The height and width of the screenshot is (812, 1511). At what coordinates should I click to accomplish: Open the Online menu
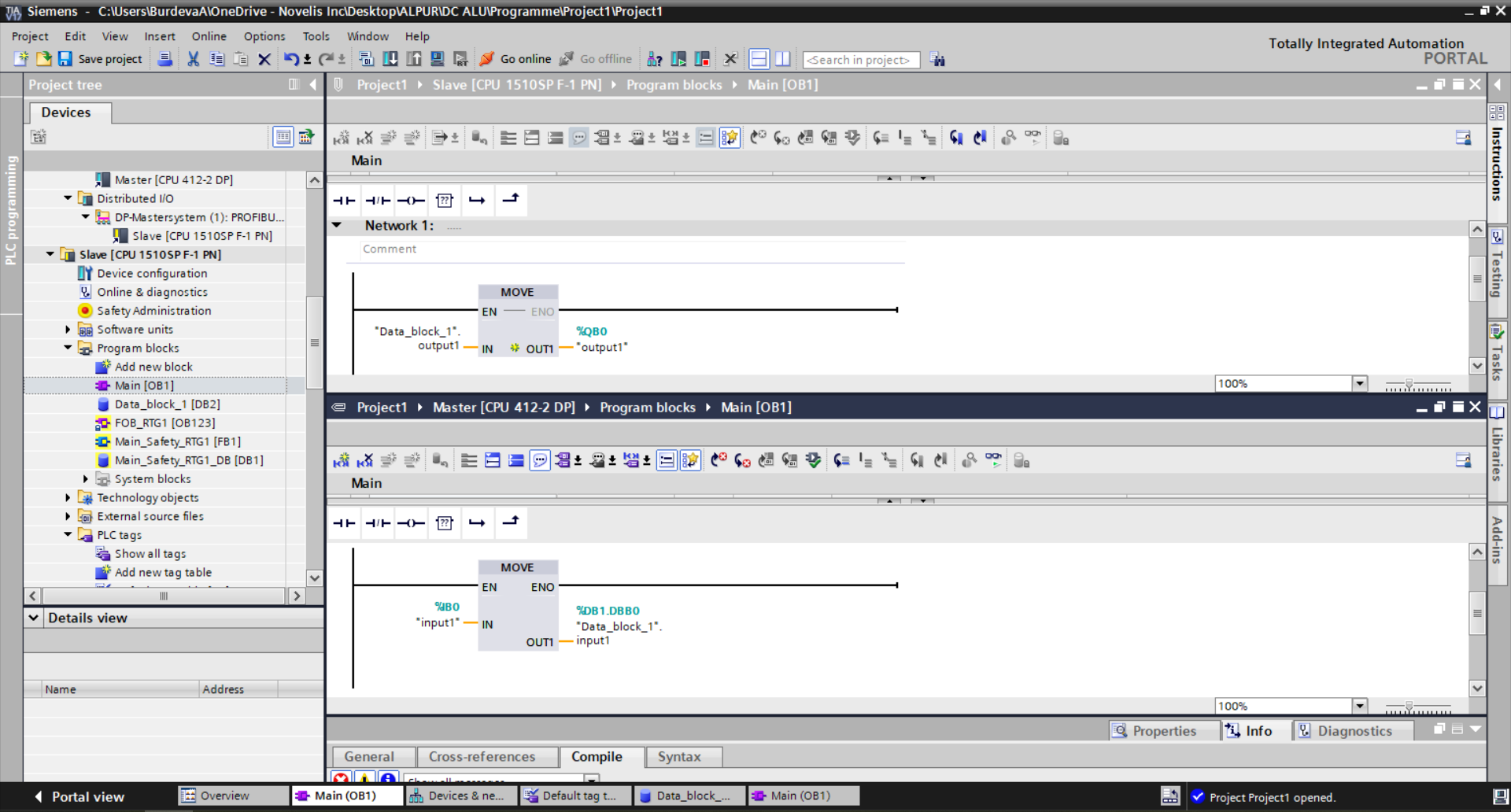point(209,36)
